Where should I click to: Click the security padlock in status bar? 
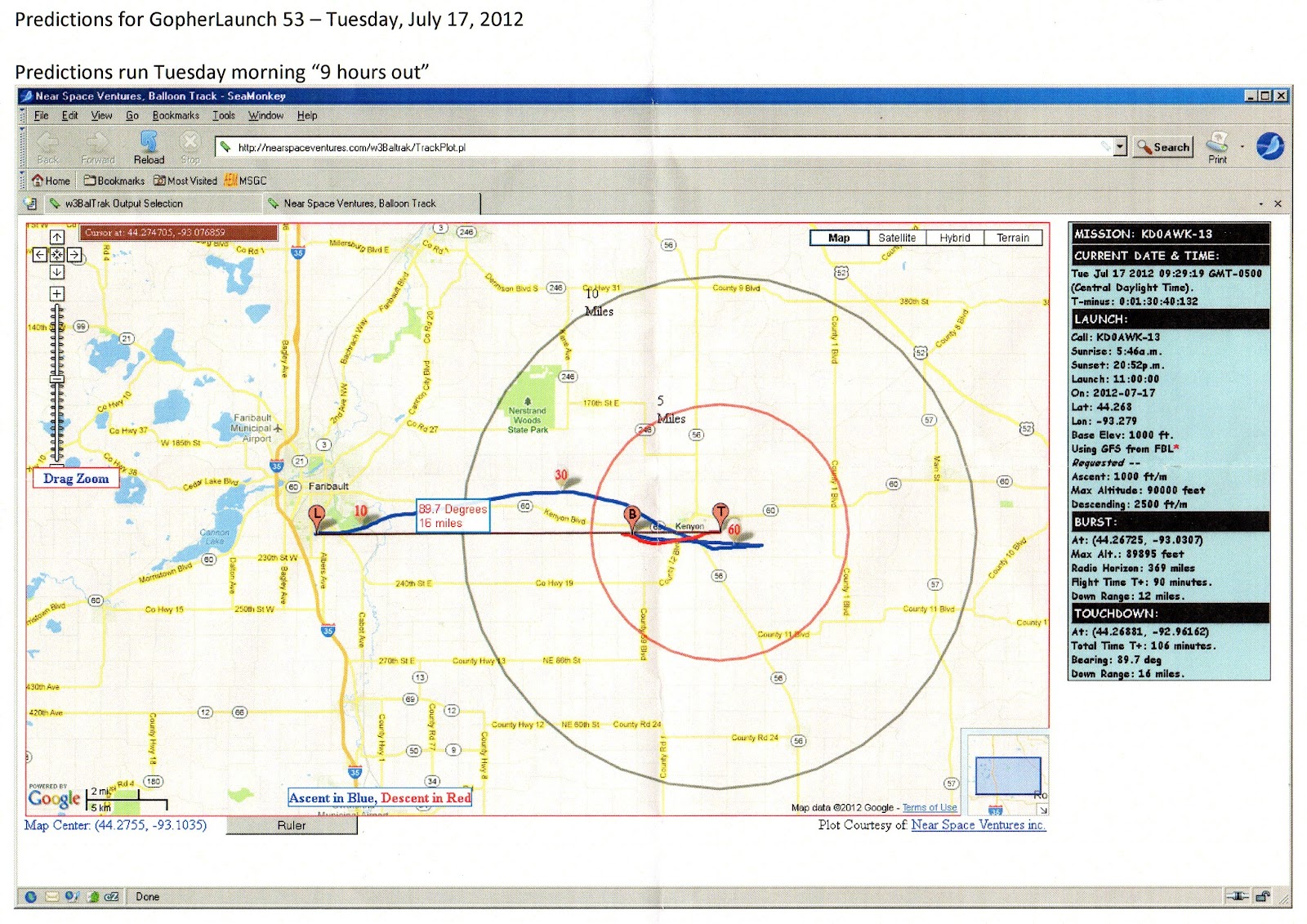[1262, 896]
